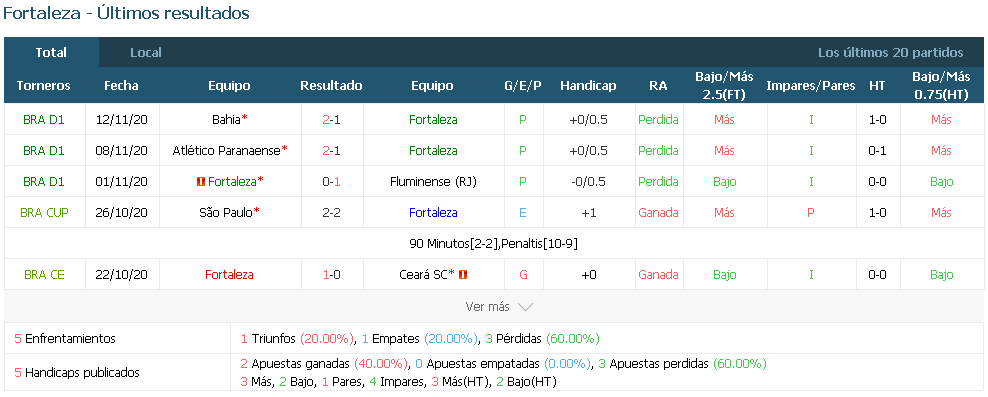The height and width of the screenshot is (397, 988).
Task: Click the 2-2 result on 26/10/20
Action: pos(331,213)
